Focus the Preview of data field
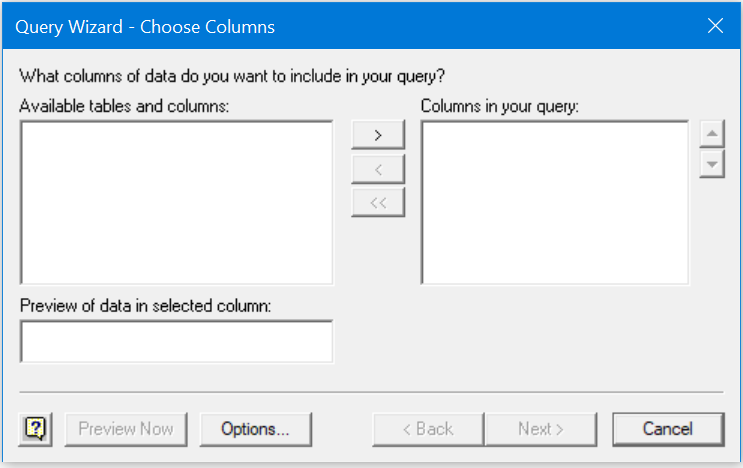 click(177, 342)
